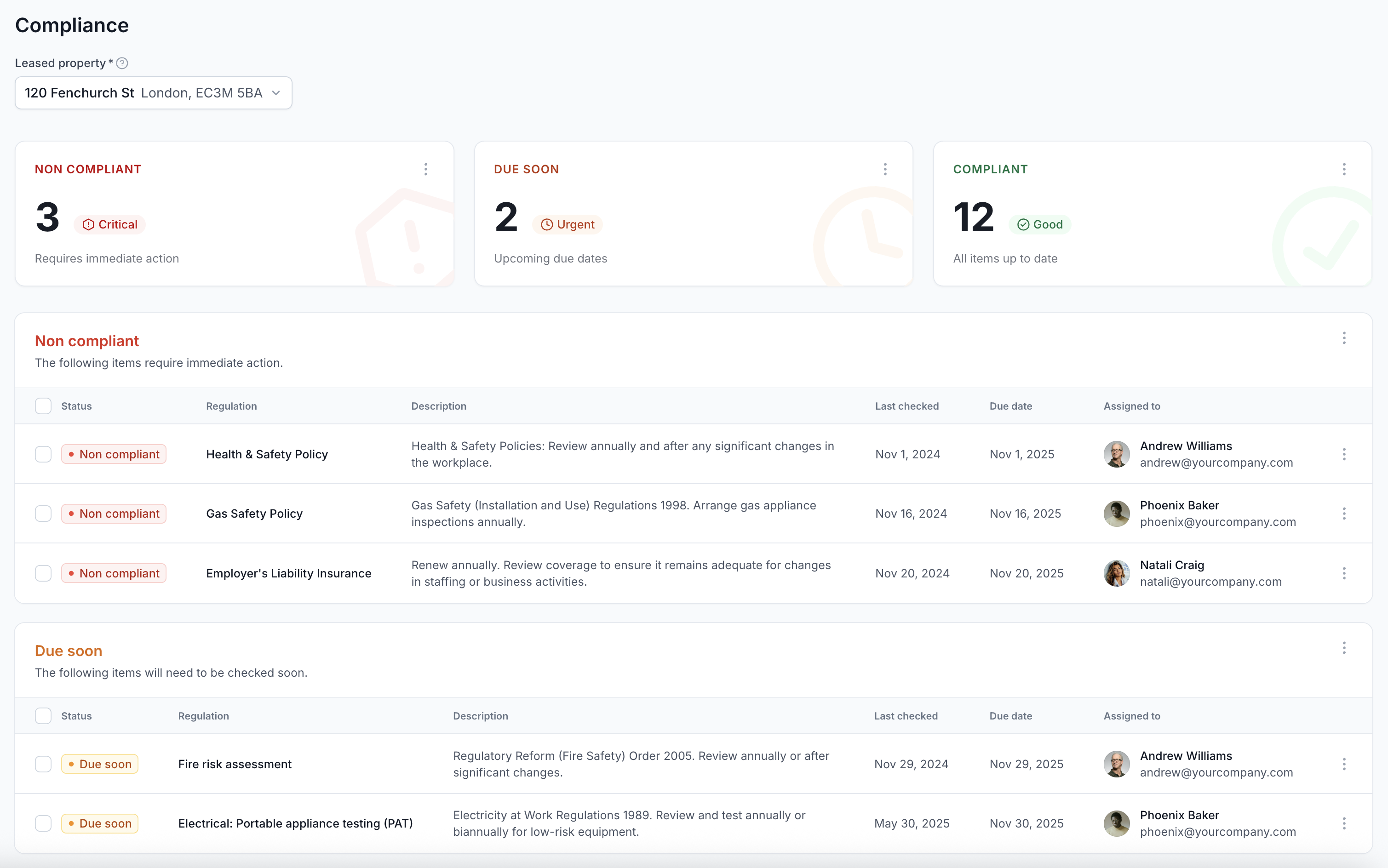Open row actions for Fire risk assessment

(1344, 764)
